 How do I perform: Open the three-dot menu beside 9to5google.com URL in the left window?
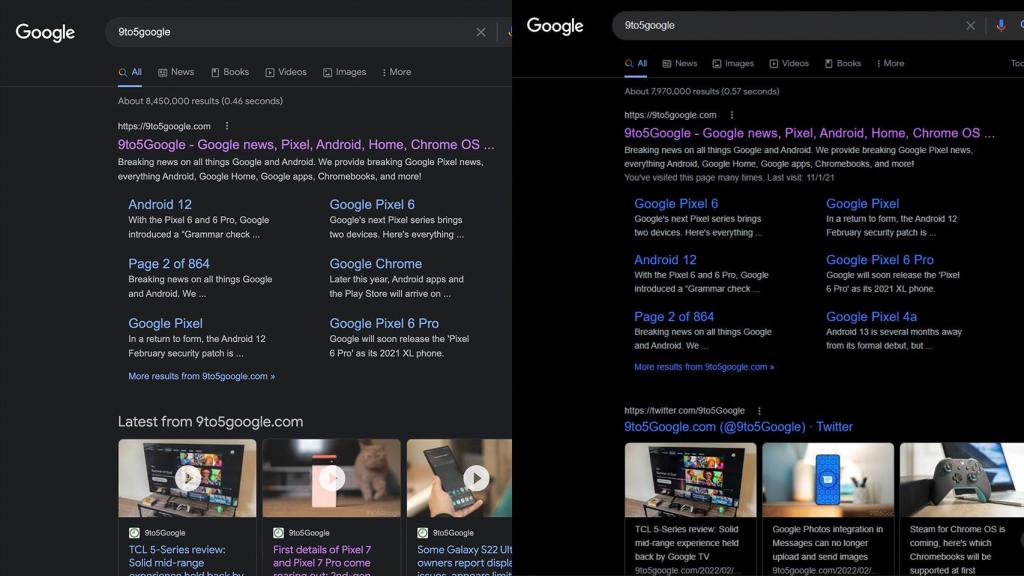point(227,126)
